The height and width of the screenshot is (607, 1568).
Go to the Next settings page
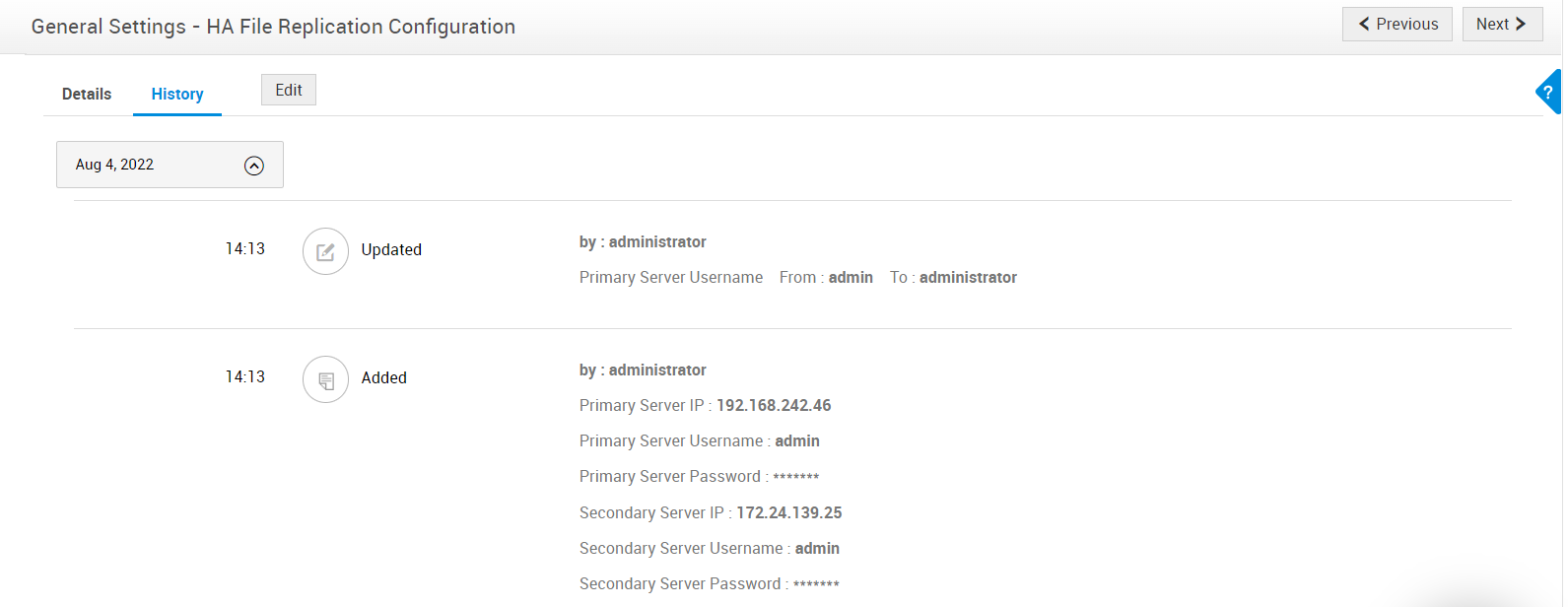tap(1502, 24)
